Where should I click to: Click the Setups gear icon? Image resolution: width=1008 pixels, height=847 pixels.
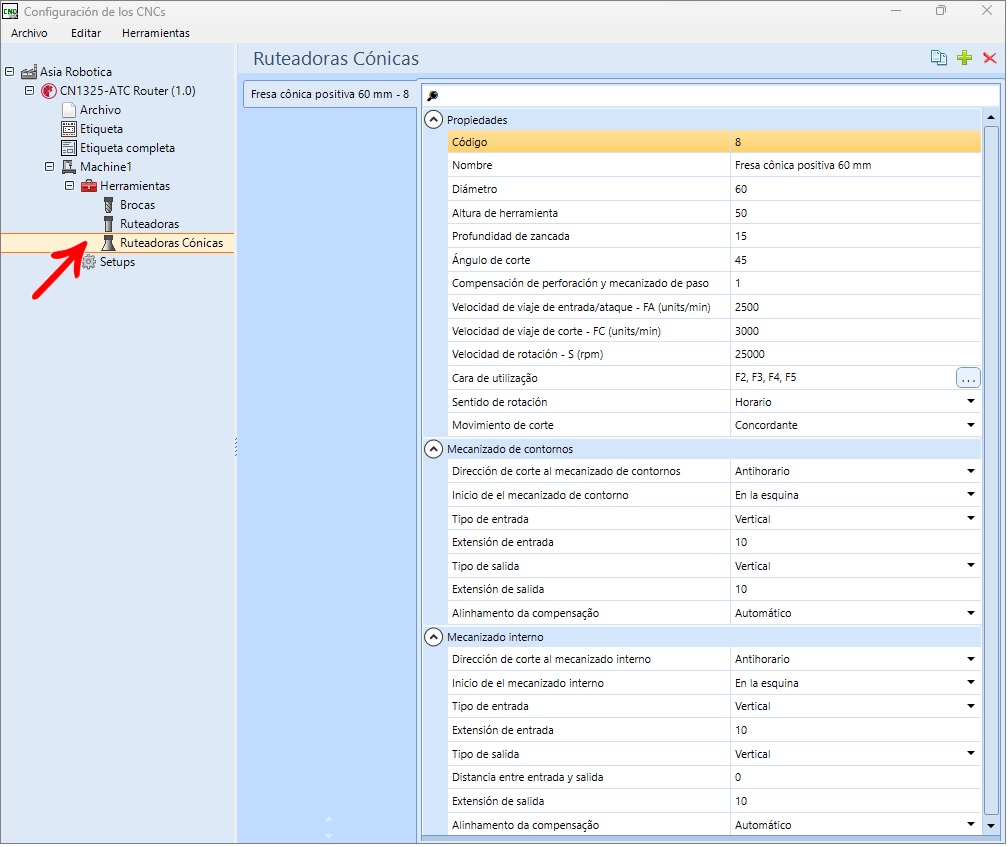coord(89,262)
